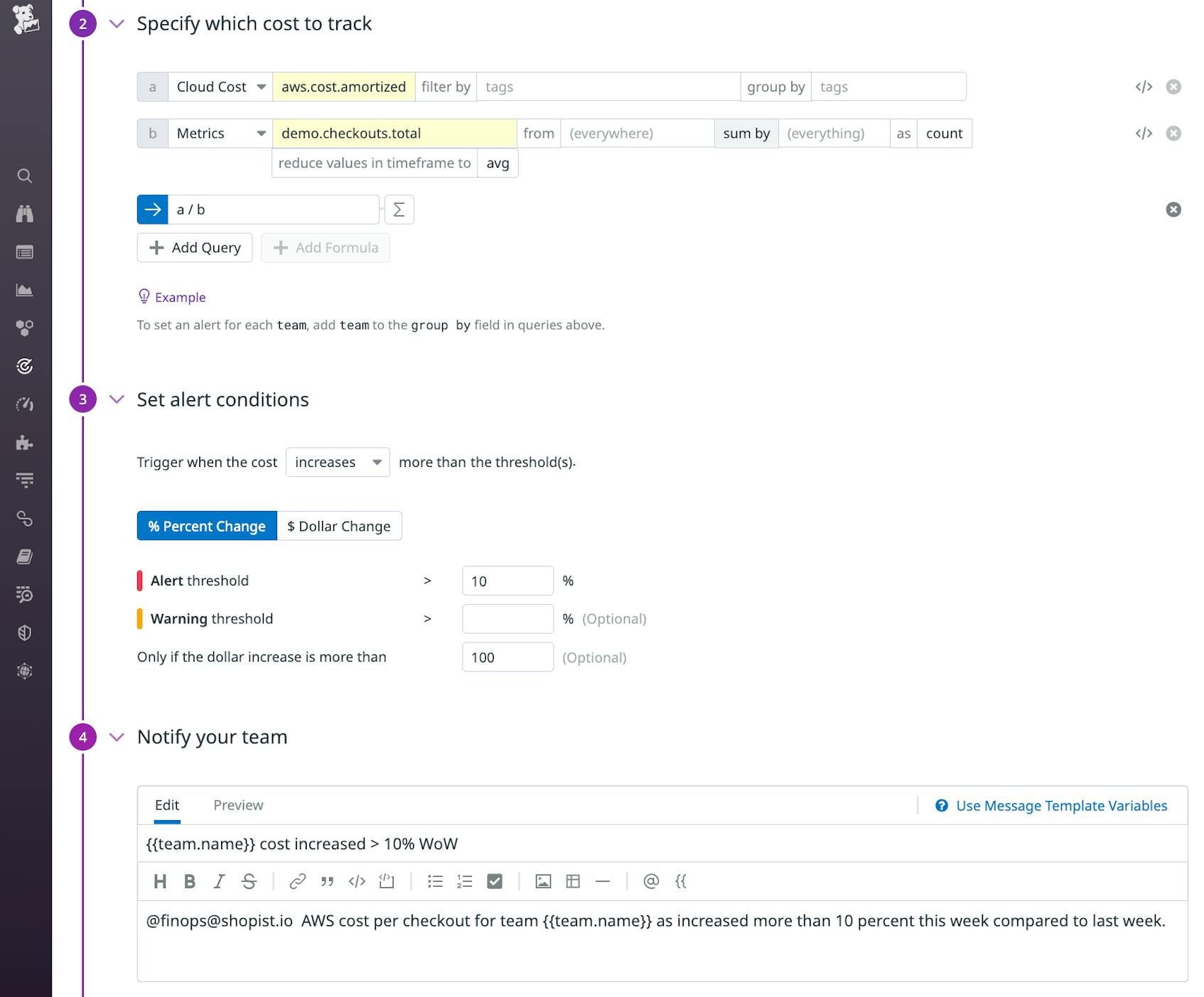
Task: Collapse the 'Notify your team' section
Action: (x=116, y=738)
